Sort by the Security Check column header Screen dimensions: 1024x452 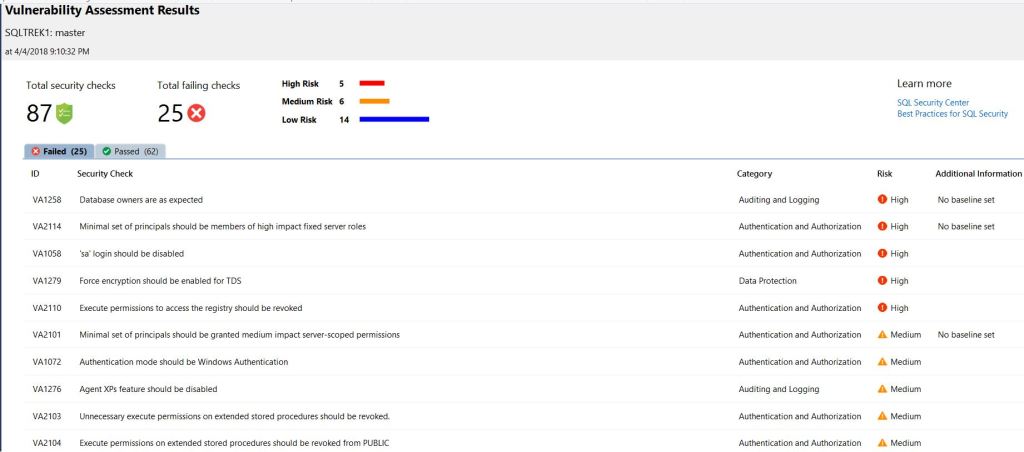click(x=105, y=174)
